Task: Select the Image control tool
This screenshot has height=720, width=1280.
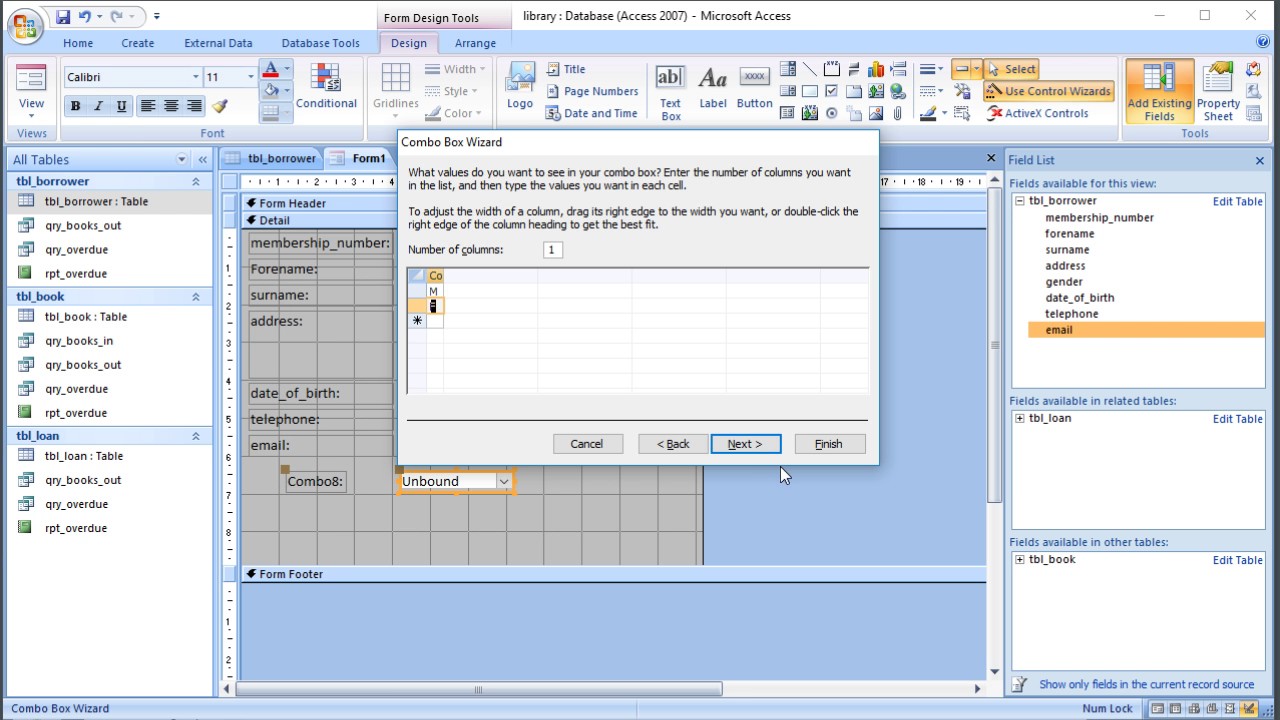Action: click(876, 113)
